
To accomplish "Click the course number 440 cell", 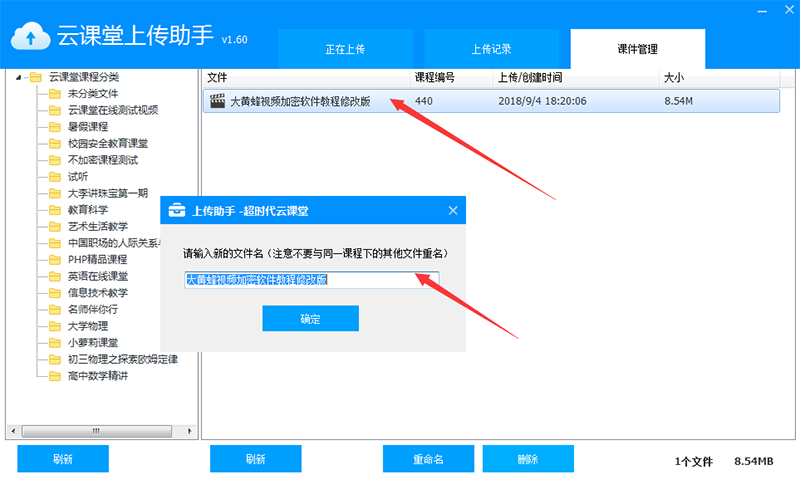I will click(x=423, y=101).
